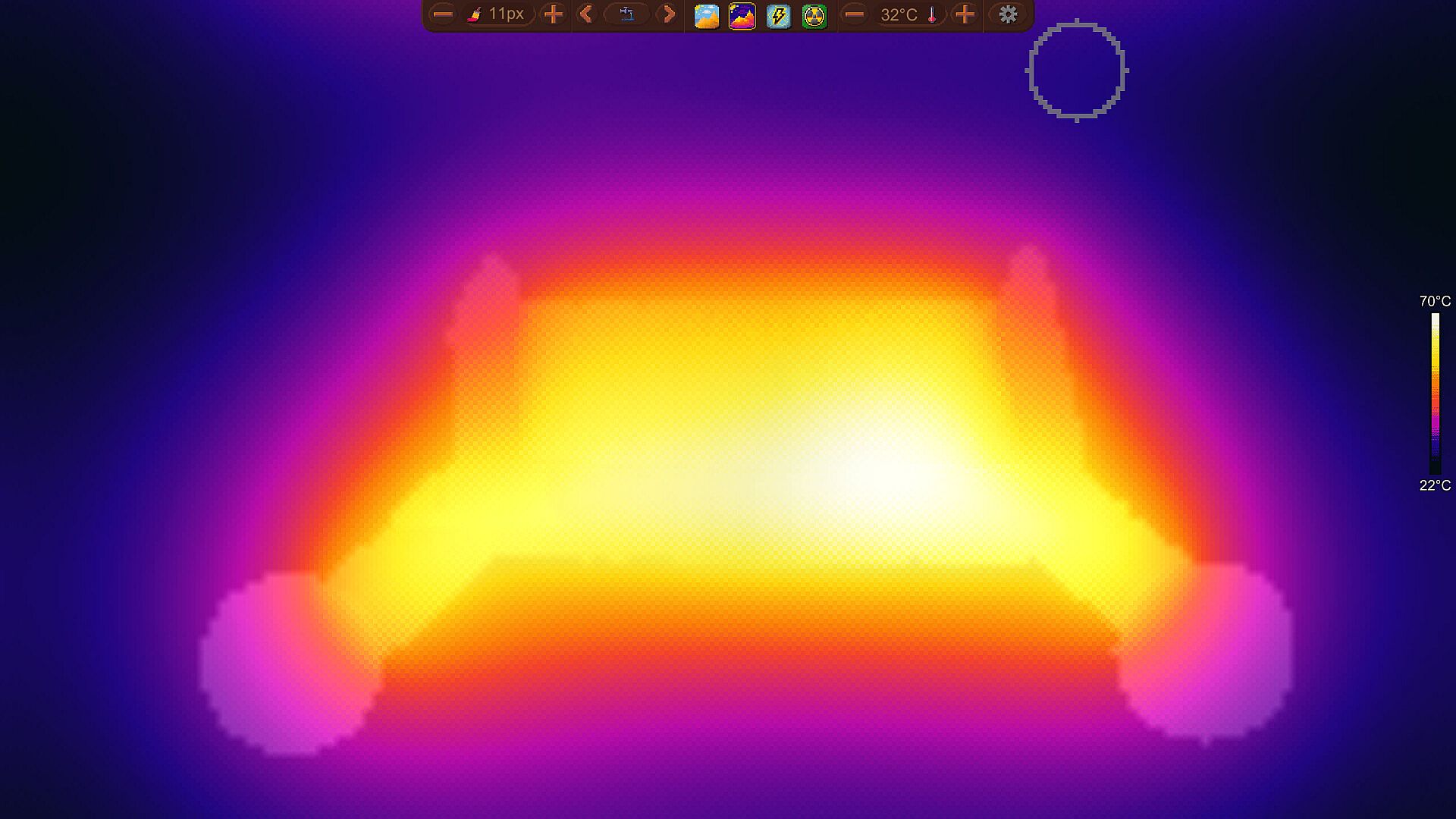Screen dimensions: 1456x819
Task: Select previous element with left chevron
Action: pyautogui.click(x=585, y=14)
